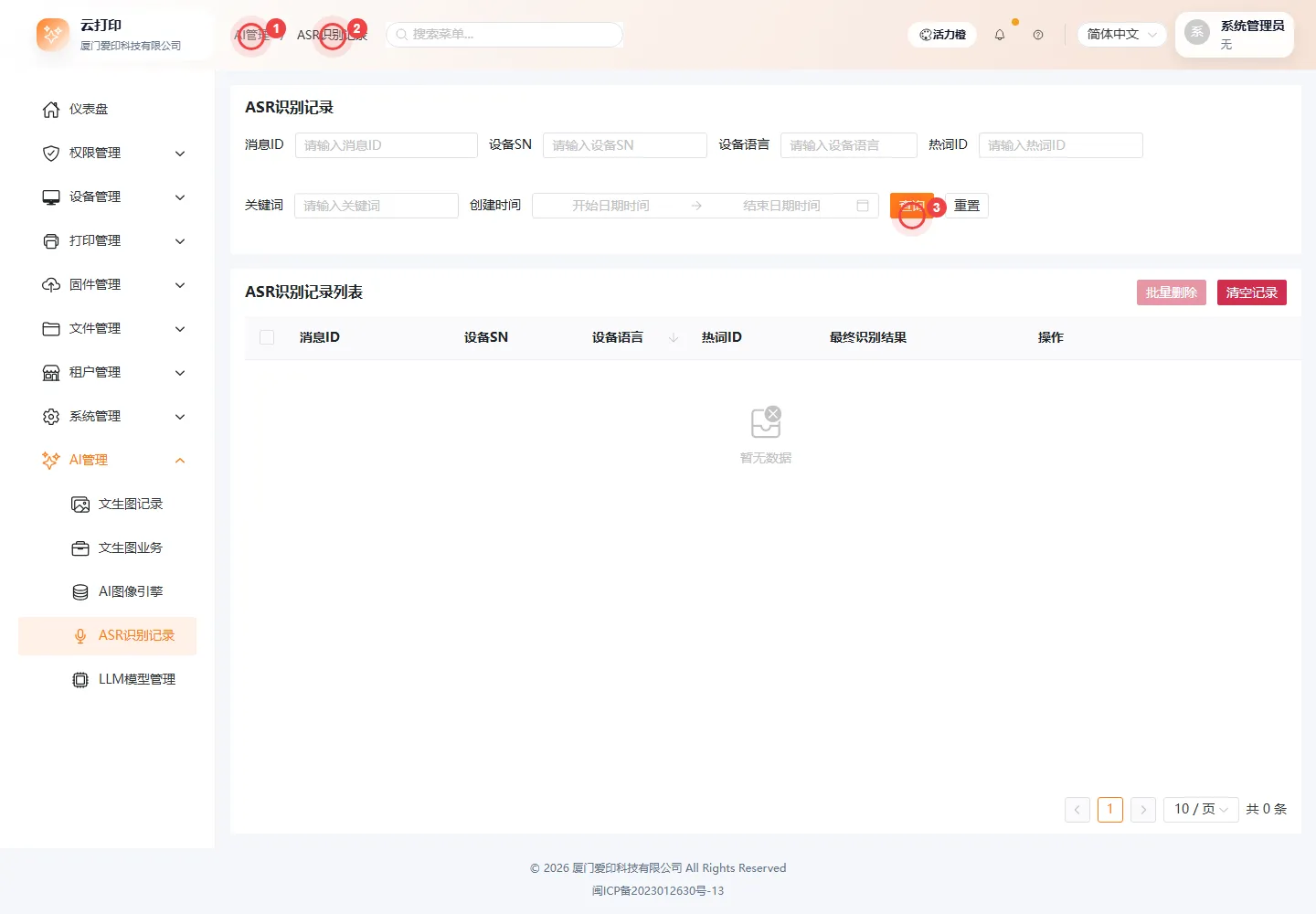Focus the 消息ID input field
This screenshot has height=914, width=1316.
[x=387, y=145]
